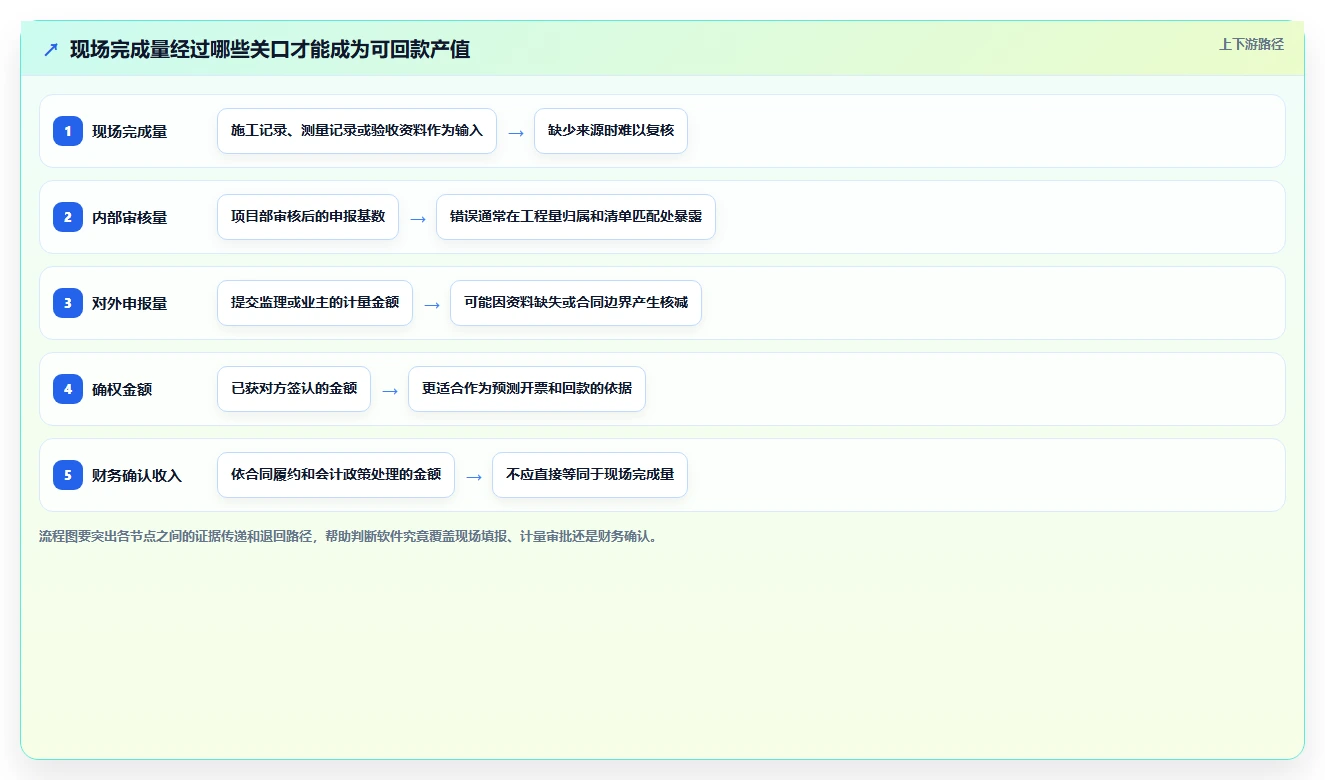This screenshot has width=1325, height=780.
Task: Click the arrow in the 财务确认收入 row
Action: [x=474, y=476]
